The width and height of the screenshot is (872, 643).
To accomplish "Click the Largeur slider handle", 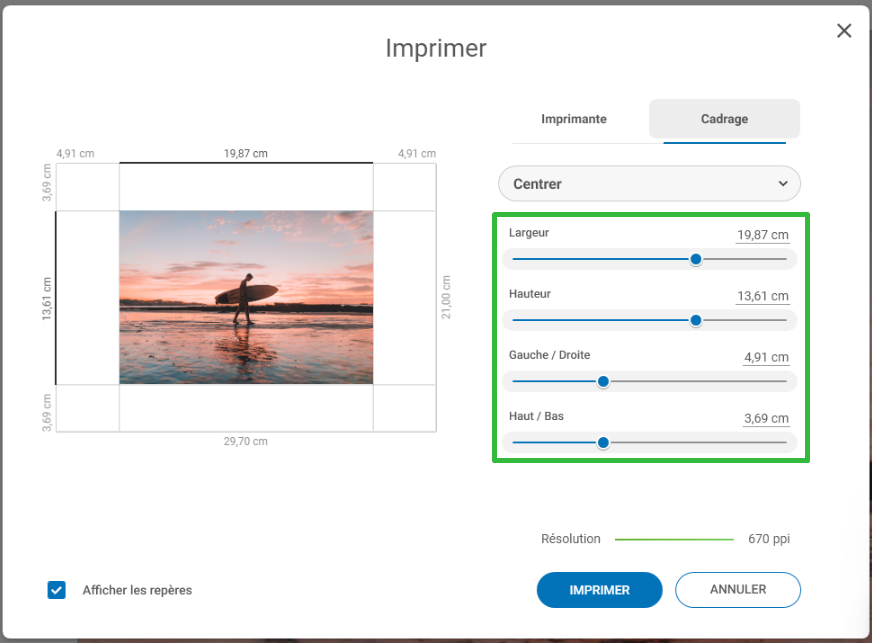I will point(696,259).
